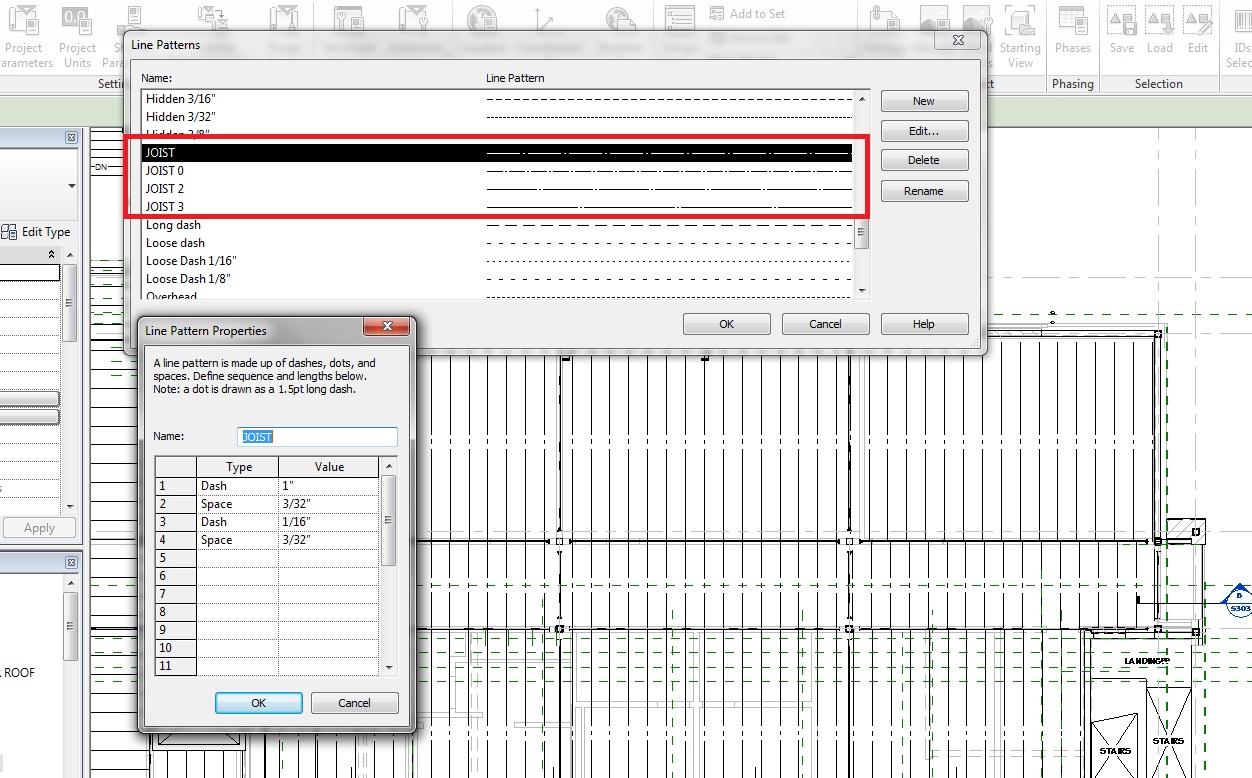Click row 1 Value cell 1"
1252x778 pixels.
click(328, 486)
